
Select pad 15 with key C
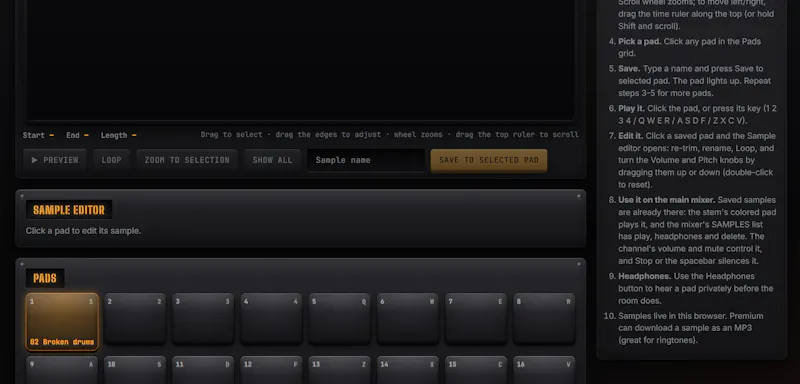click(x=476, y=370)
